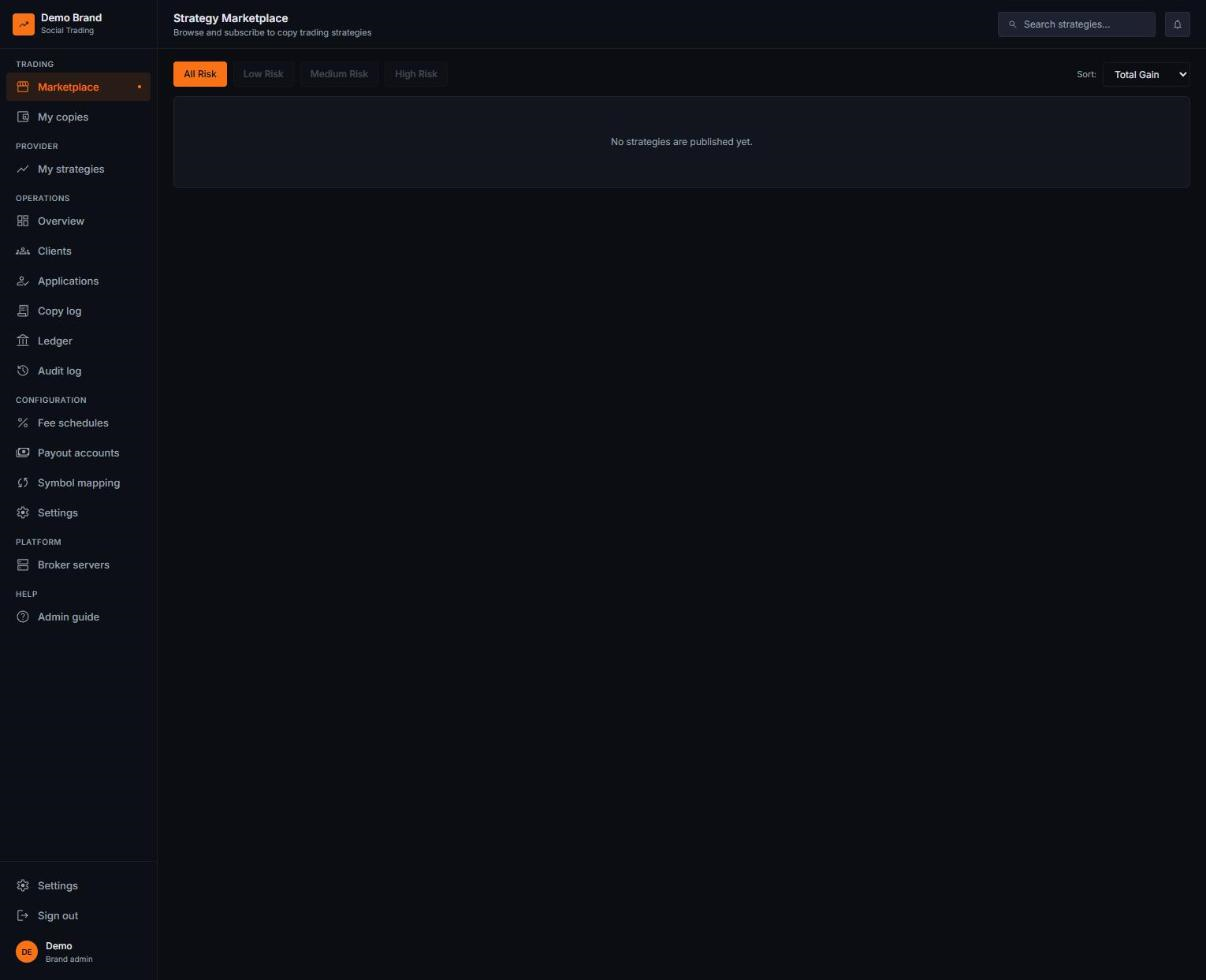Click the My copies wallet icon
Viewport: 1206px width, 980px height.
pyautogui.click(x=23, y=117)
